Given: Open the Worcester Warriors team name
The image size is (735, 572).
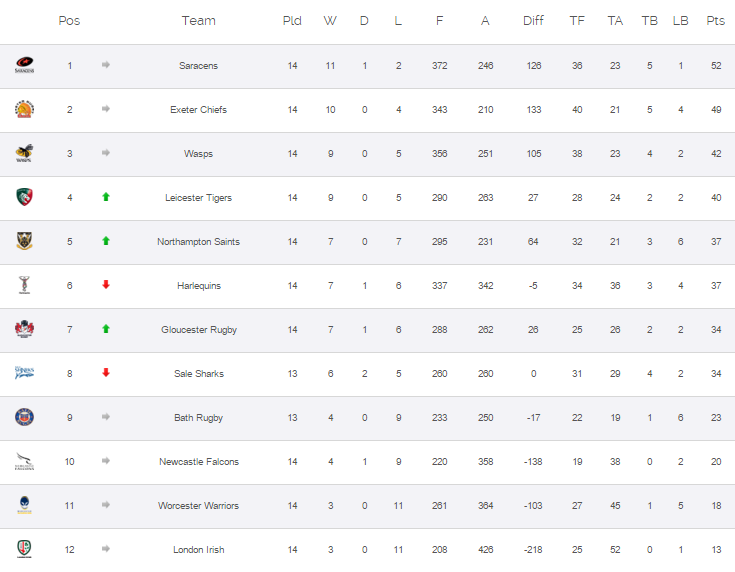Looking at the screenshot, I should (x=198, y=505).
